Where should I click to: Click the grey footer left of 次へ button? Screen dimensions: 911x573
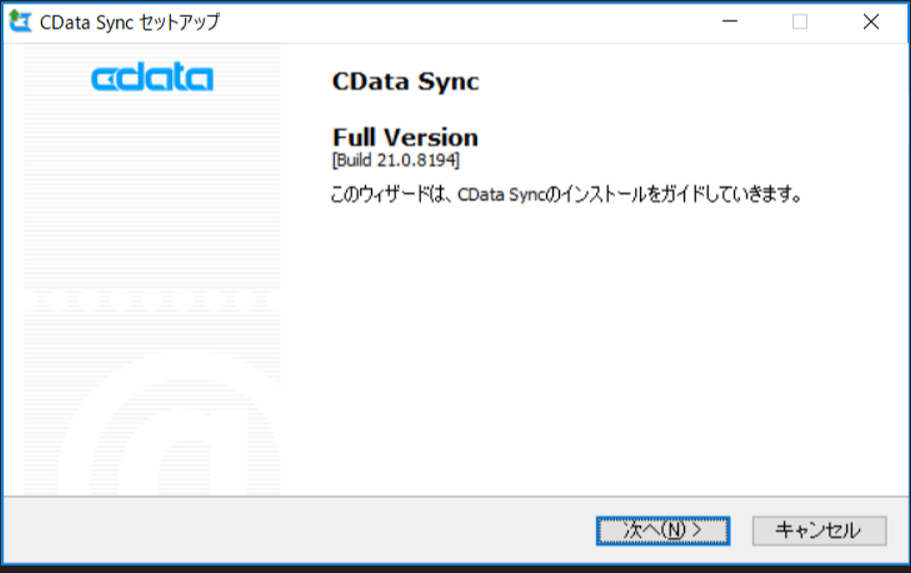tap(300, 530)
